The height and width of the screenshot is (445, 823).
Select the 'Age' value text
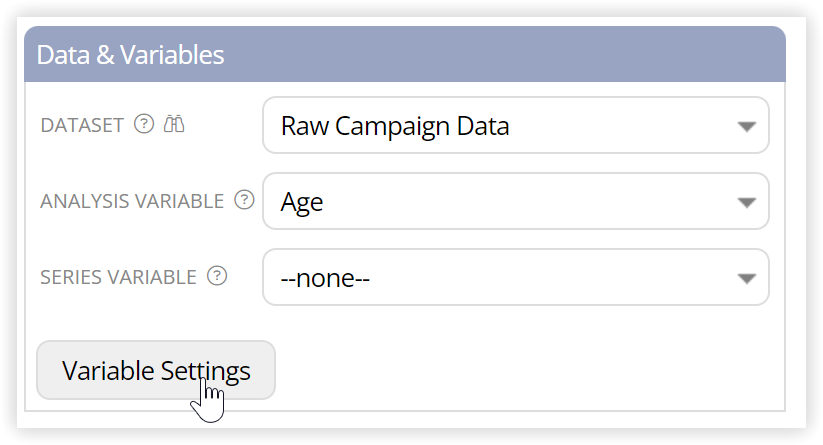pyautogui.click(x=302, y=203)
